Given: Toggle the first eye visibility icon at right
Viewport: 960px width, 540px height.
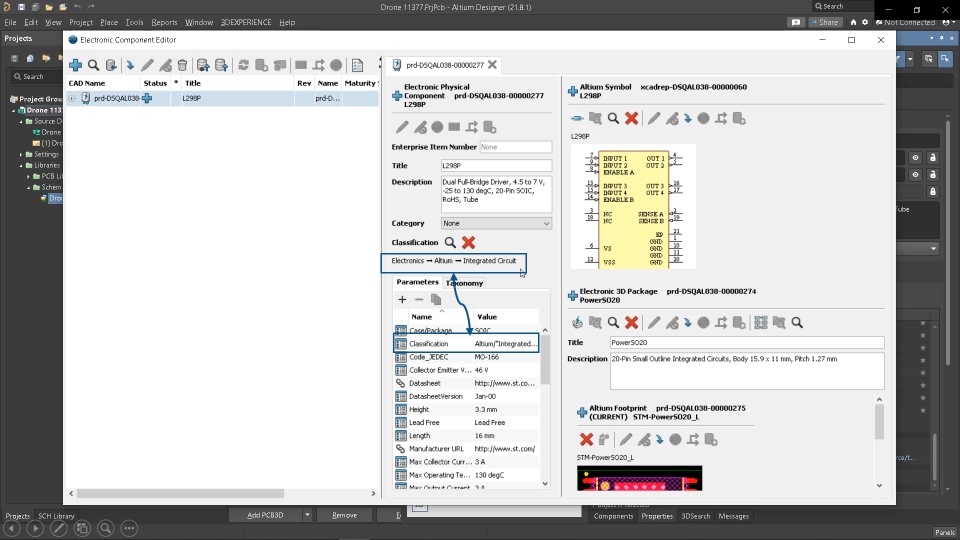Looking at the screenshot, I should pos(915,157).
